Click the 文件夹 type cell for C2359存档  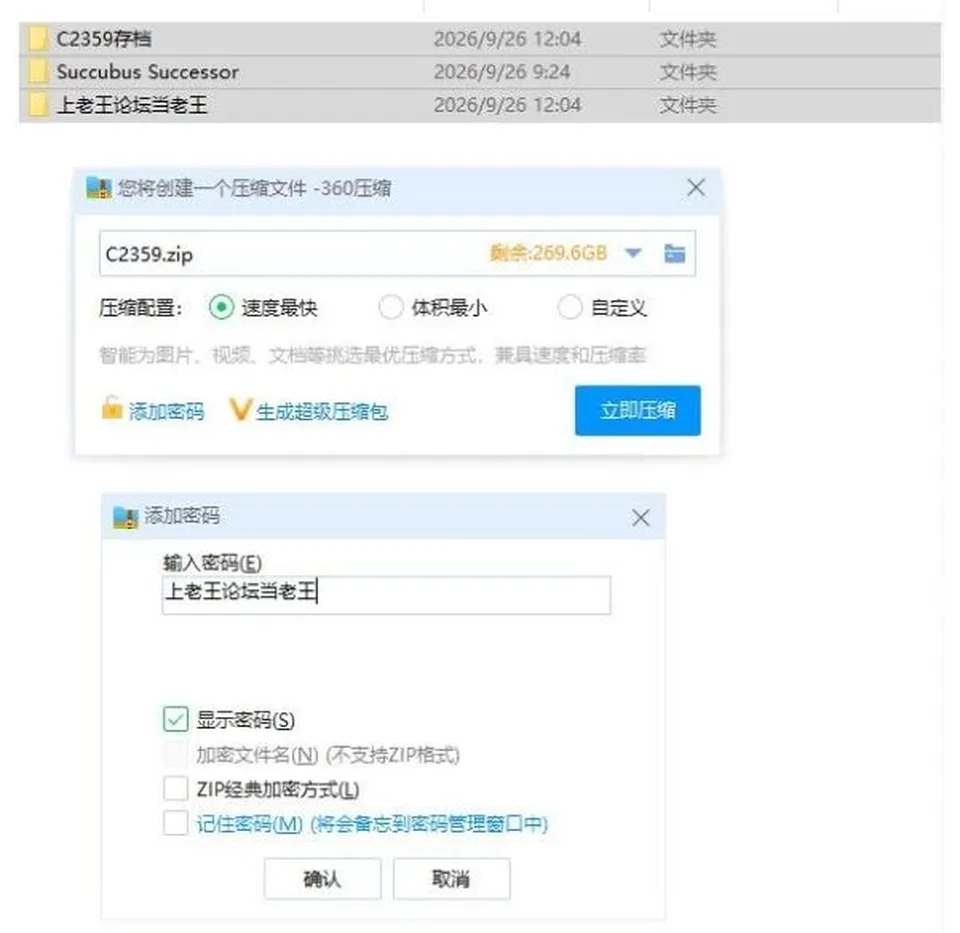coord(688,39)
